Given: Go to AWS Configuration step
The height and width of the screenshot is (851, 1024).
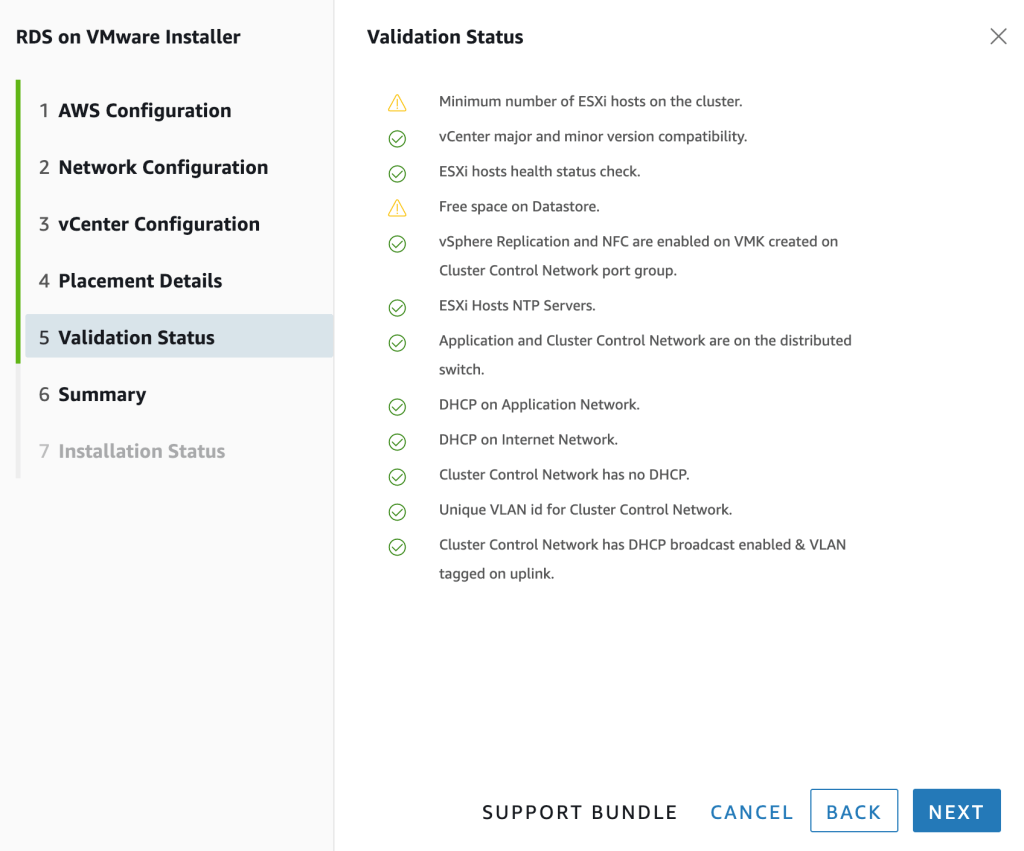Looking at the screenshot, I should 144,111.
